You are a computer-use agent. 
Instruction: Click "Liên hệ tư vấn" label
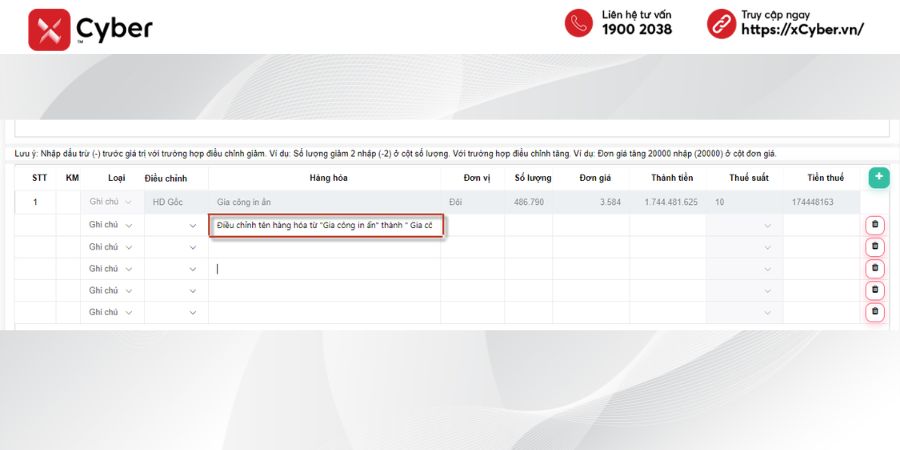click(x=636, y=15)
